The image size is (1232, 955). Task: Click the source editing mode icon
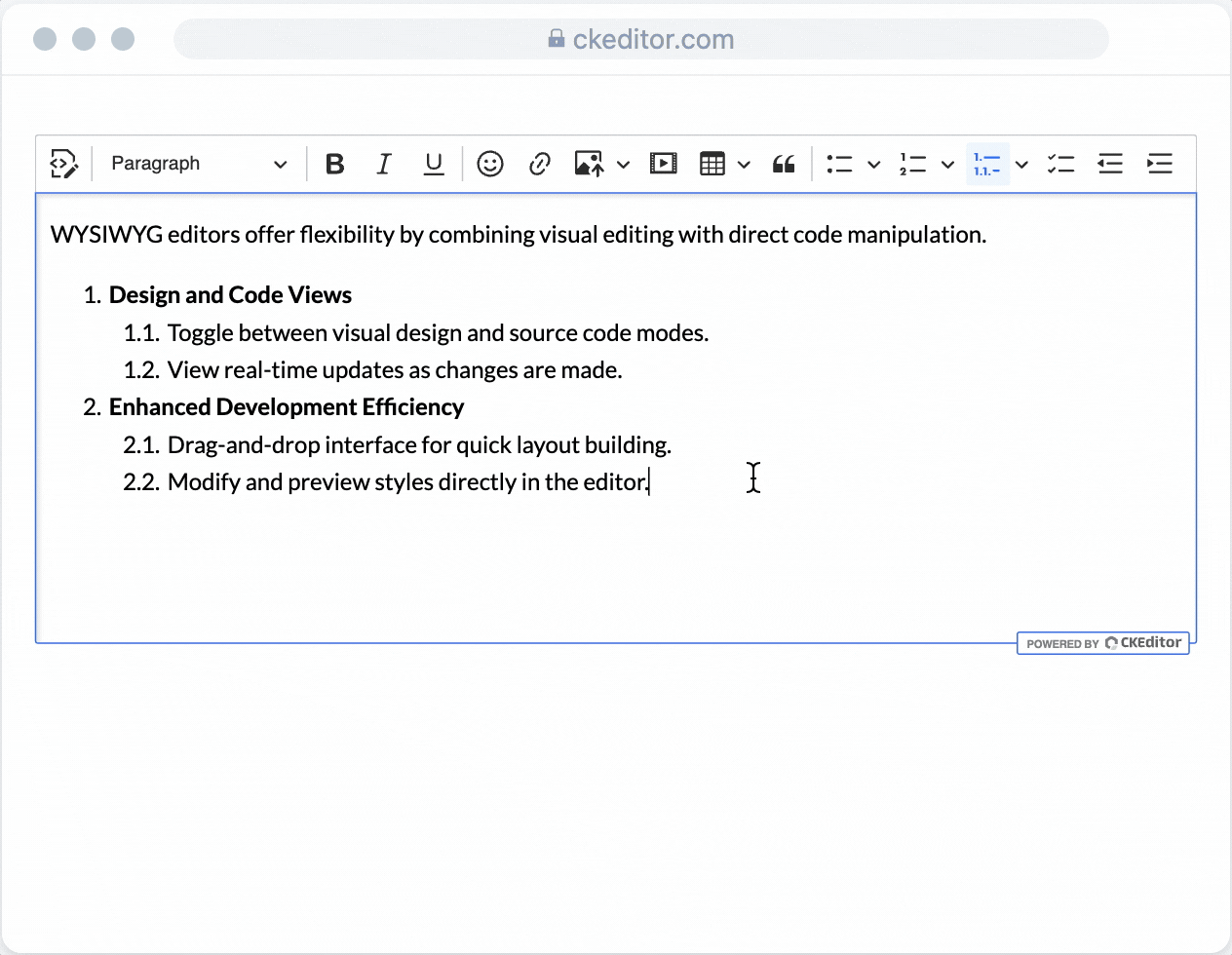click(63, 164)
